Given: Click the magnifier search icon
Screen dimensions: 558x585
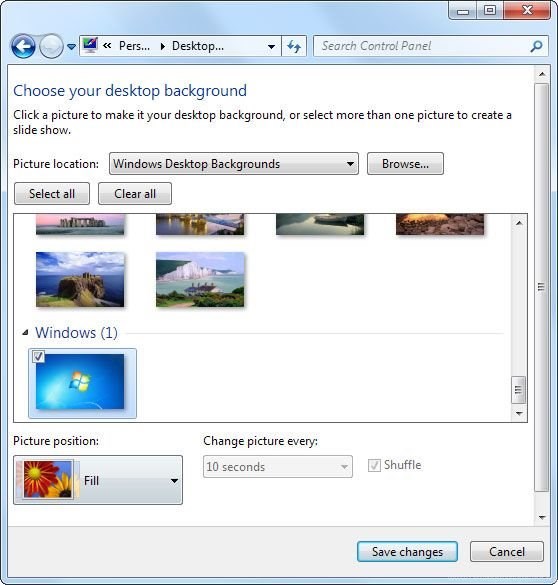Looking at the screenshot, I should [x=536, y=46].
